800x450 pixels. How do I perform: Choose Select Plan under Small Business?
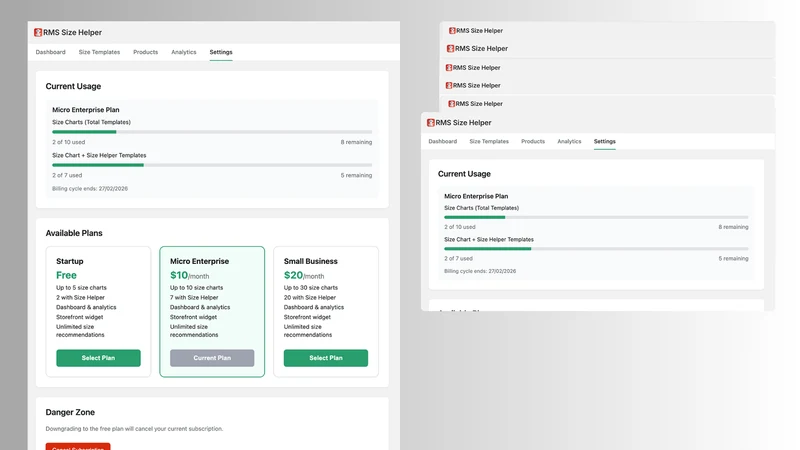pyautogui.click(x=326, y=358)
